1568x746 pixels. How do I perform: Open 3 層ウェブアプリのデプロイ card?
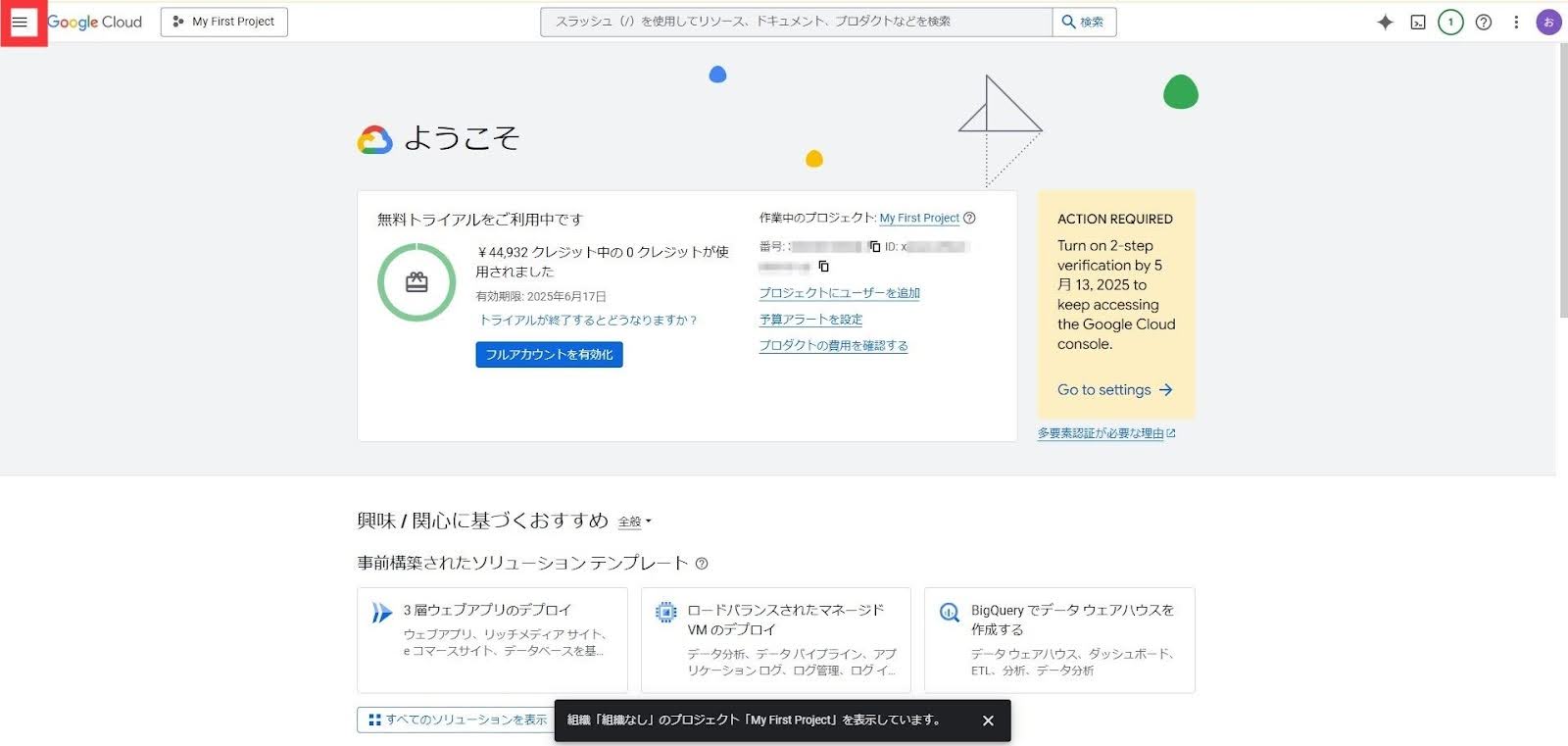point(492,640)
